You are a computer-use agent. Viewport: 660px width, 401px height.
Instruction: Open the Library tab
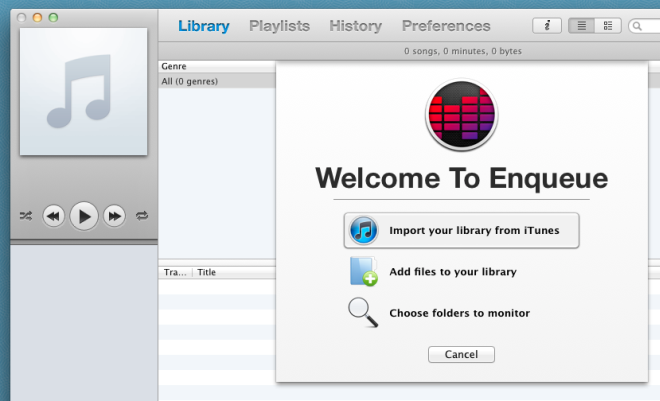coord(204,26)
